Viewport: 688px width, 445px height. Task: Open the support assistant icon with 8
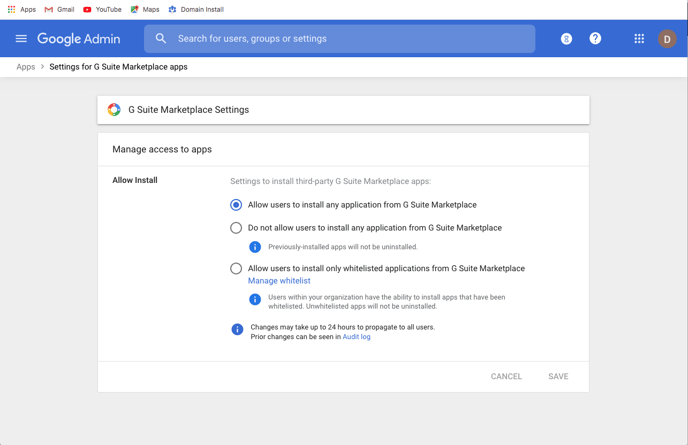pyautogui.click(x=566, y=39)
